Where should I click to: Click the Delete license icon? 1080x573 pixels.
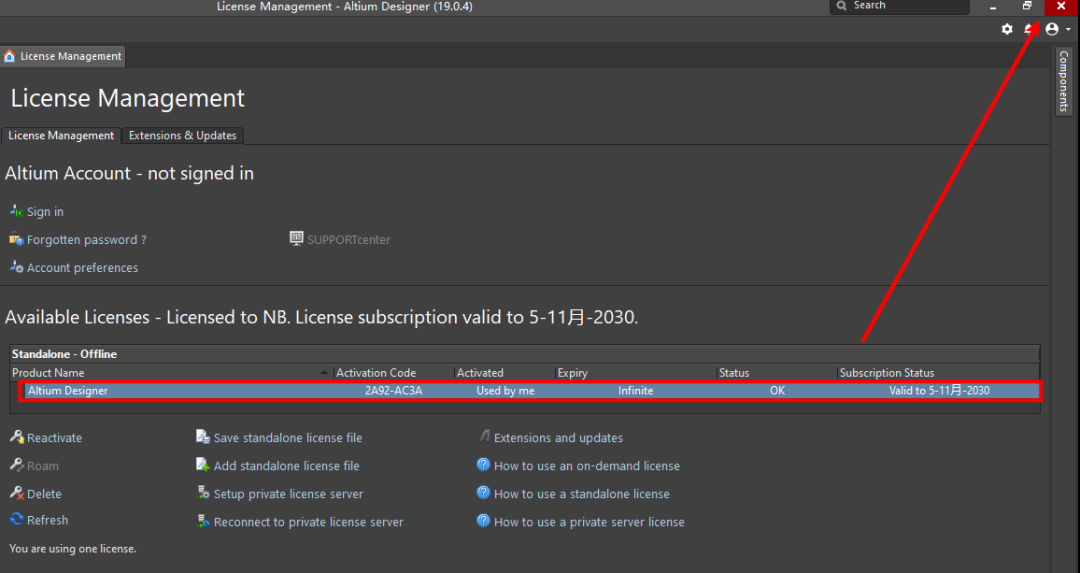tap(17, 493)
